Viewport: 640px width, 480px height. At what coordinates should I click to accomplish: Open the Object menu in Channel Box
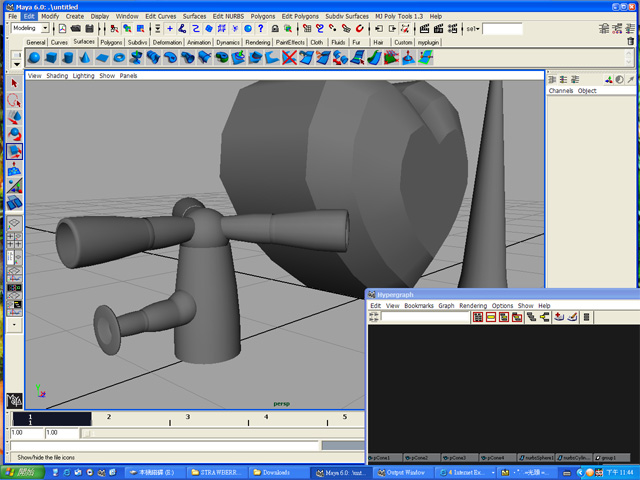point(587,91)
